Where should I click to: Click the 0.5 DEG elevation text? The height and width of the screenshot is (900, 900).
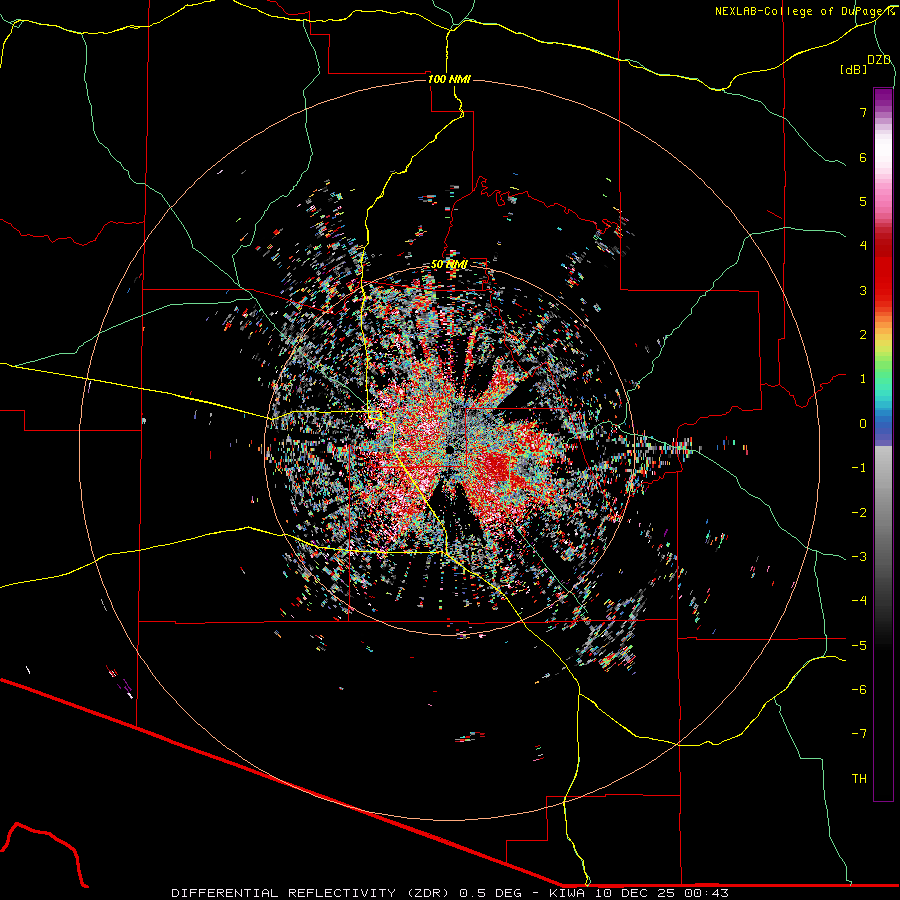[x=491, y=893]
